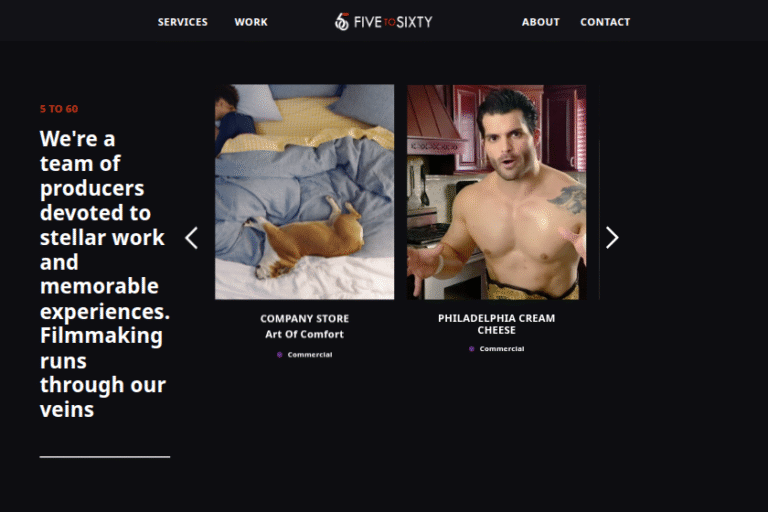Select the Commercial tag under Philadelphia Cream Cheese
Viewport: 768px width, 512px height.
pos(502,349)
